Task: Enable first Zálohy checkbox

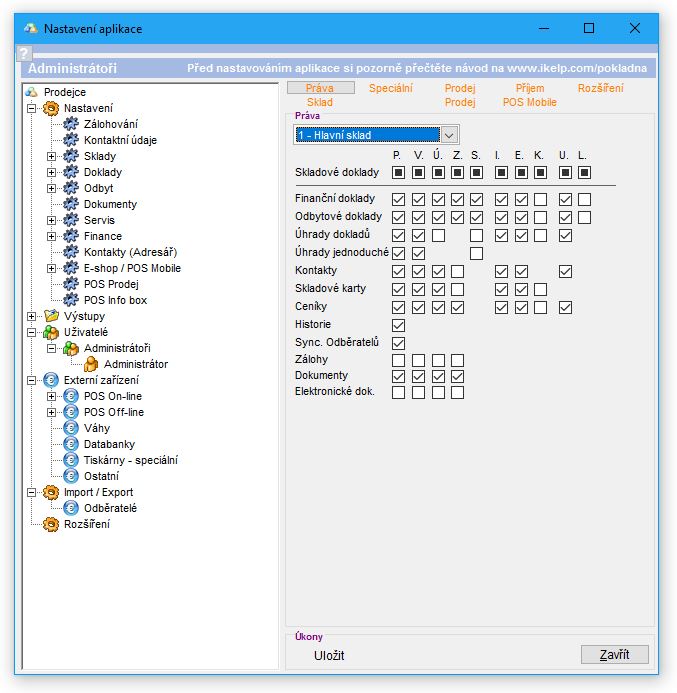Action: click(x=399, y=360)
